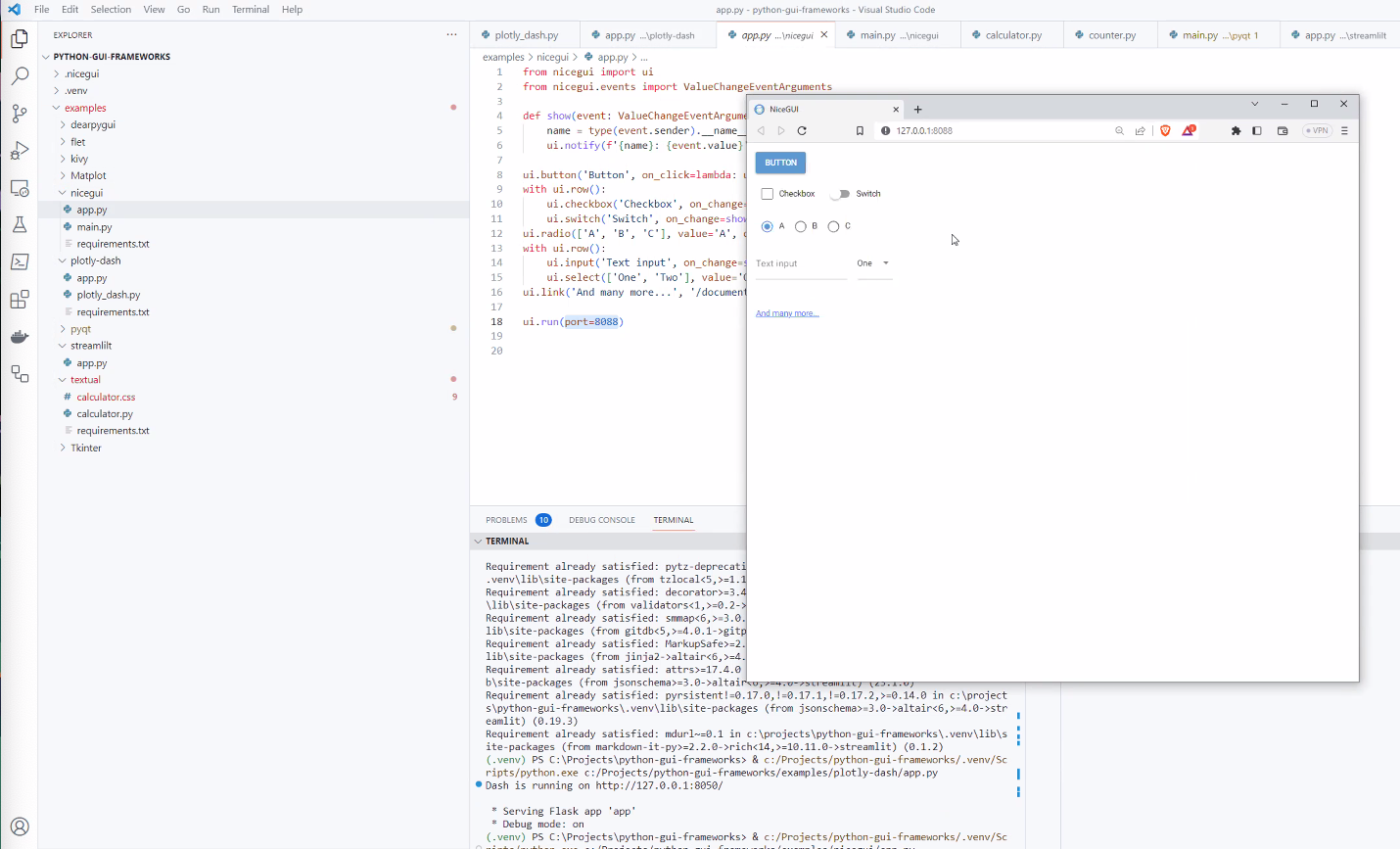Open the Testing flask icon view
The height and width of the screenshot is (849, 1400).
point(20,225)
